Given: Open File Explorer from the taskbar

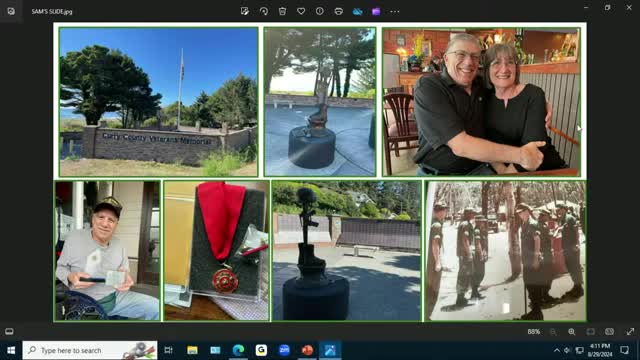Looking at the screenshot, I should pos(192,350).
